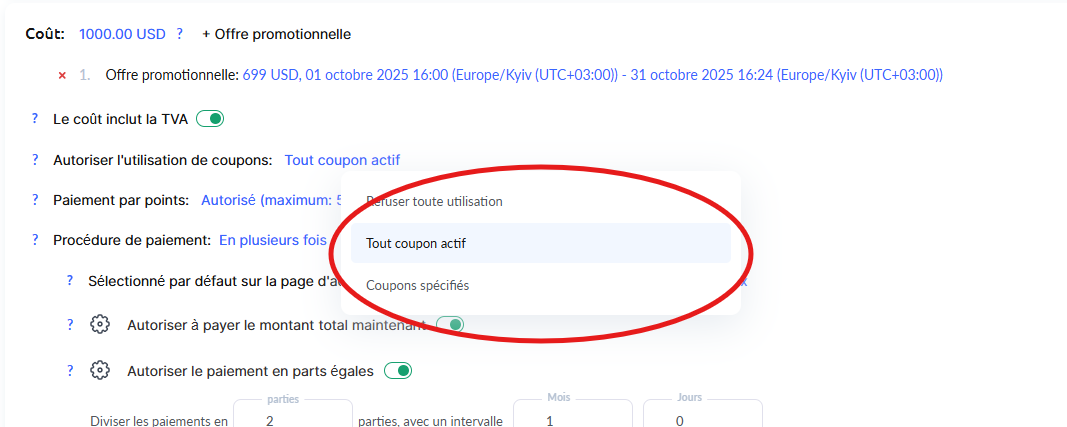The width and height of the screenshot is (1067, 427).
Task: Edit the 1000.00 USD cost value
Action: point(122,34)
